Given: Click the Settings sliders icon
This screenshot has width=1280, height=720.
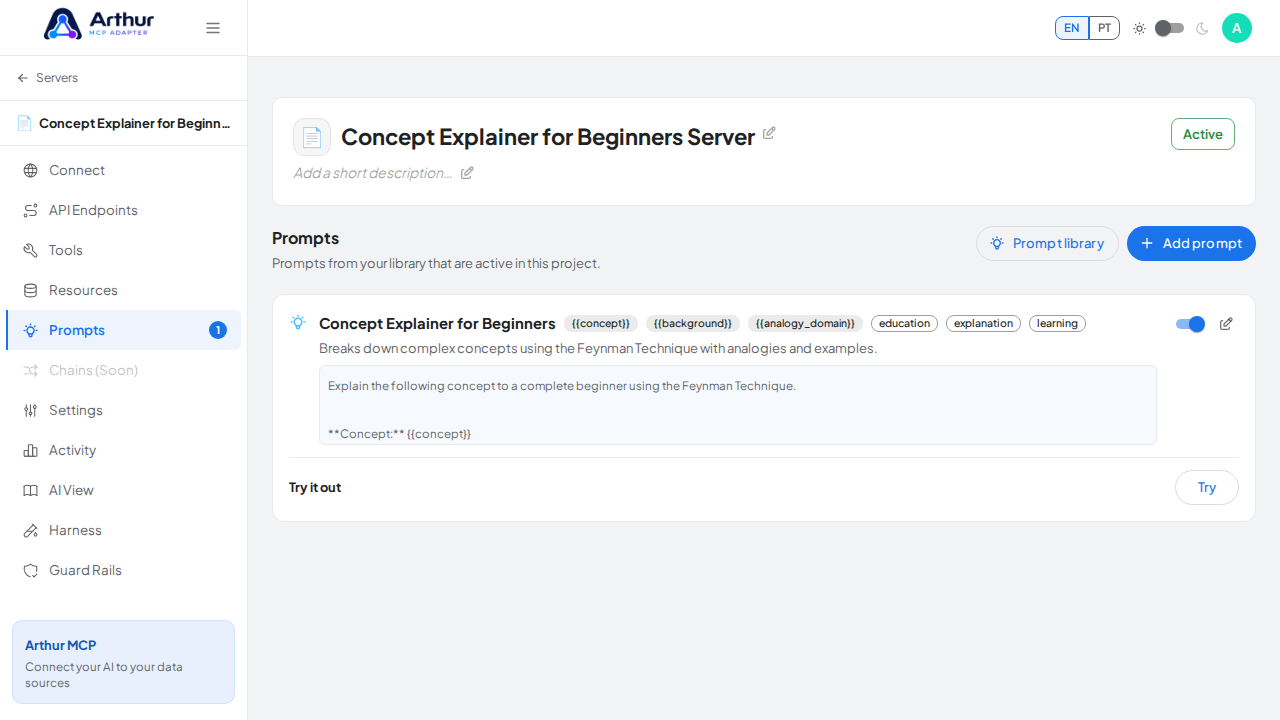Looking at the screenshot, I should (30, 410).
